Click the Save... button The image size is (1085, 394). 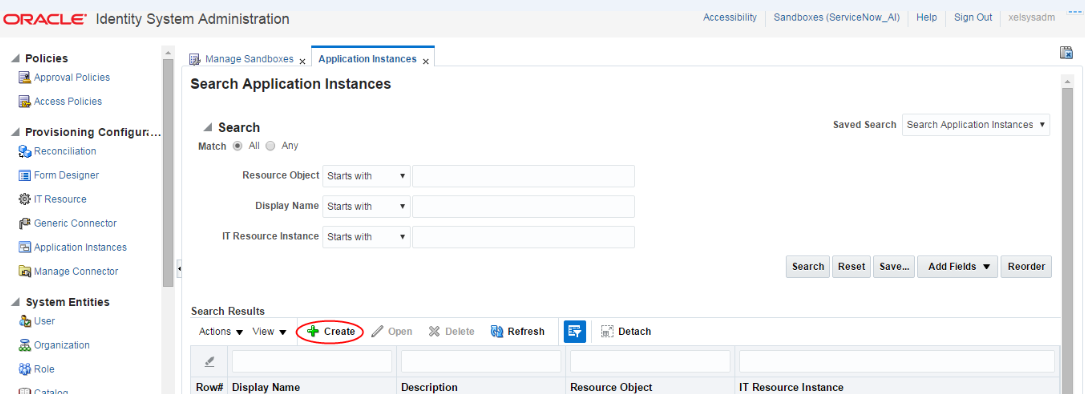(894, 267)
